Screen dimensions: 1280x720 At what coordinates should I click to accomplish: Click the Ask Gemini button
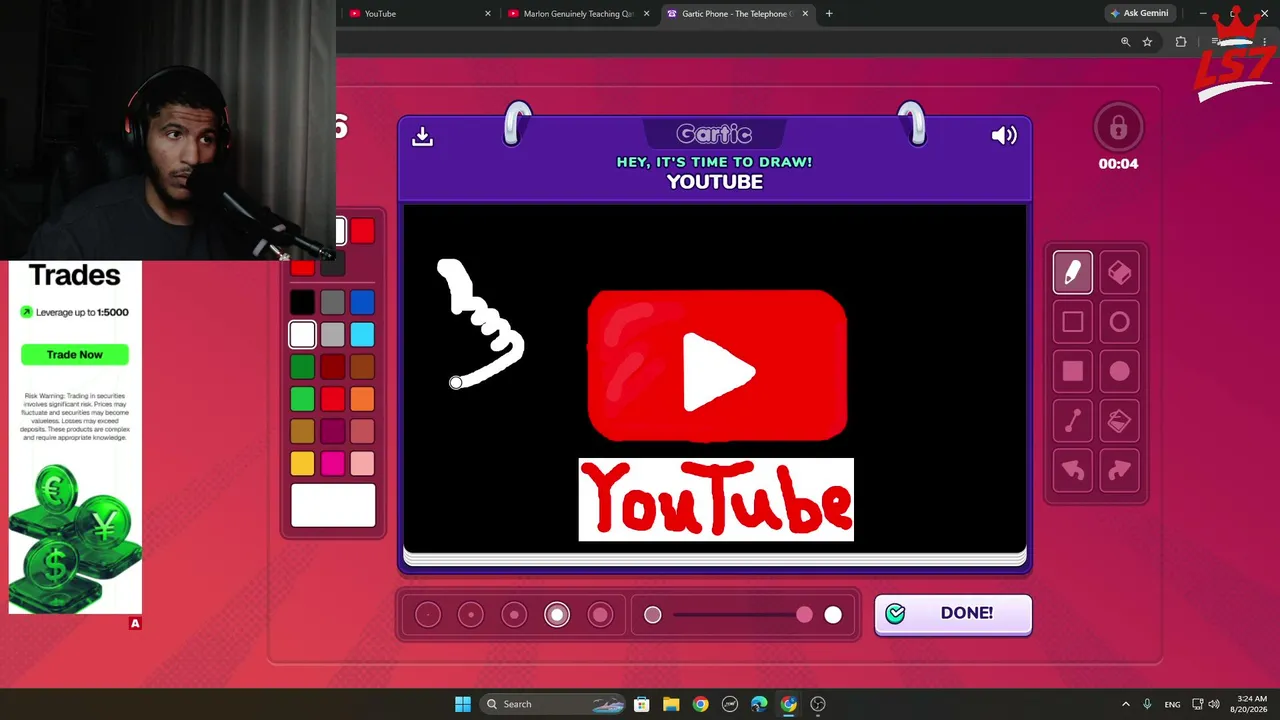1139,13
